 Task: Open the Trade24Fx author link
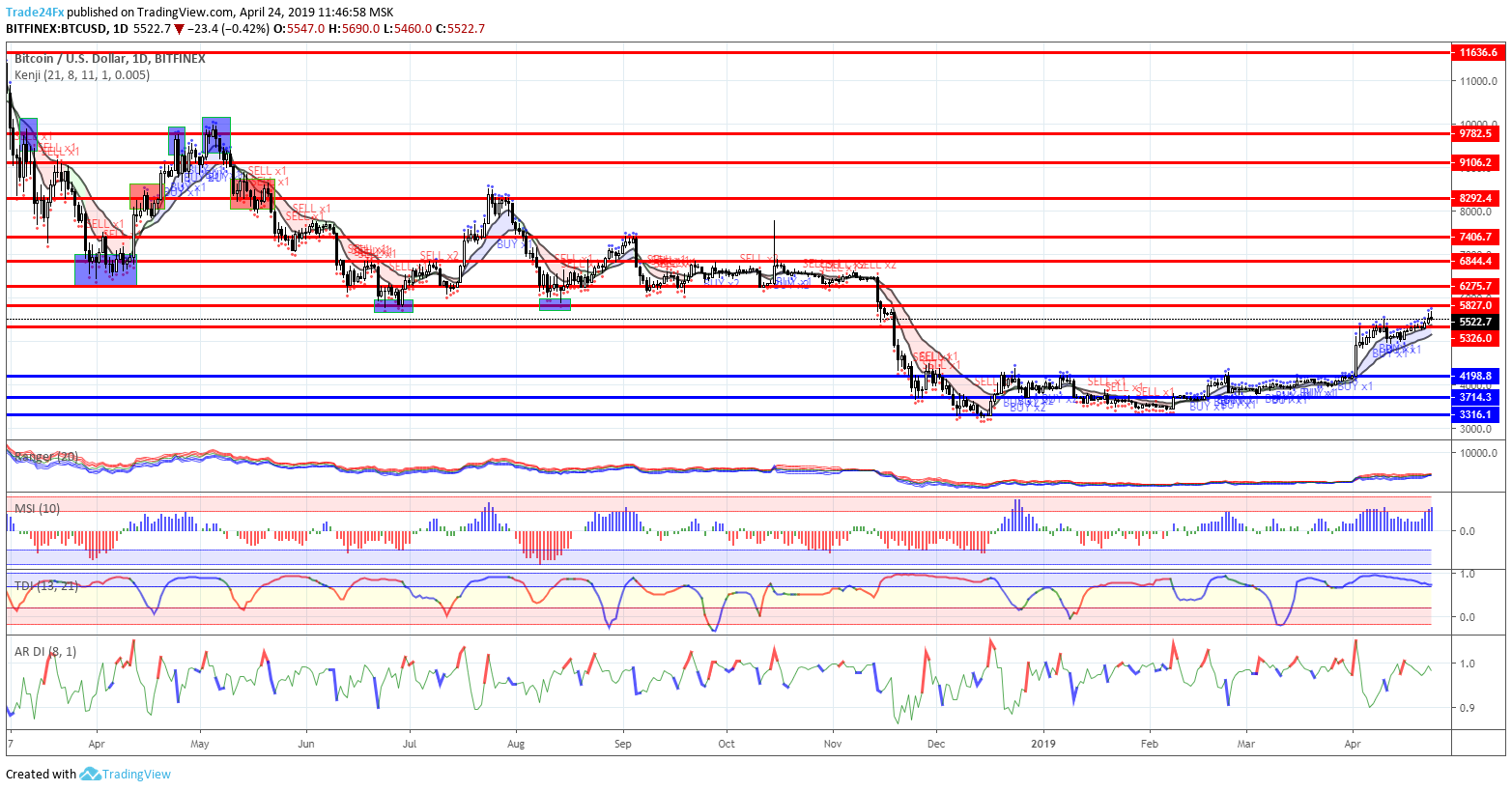[x=35, y=13]
